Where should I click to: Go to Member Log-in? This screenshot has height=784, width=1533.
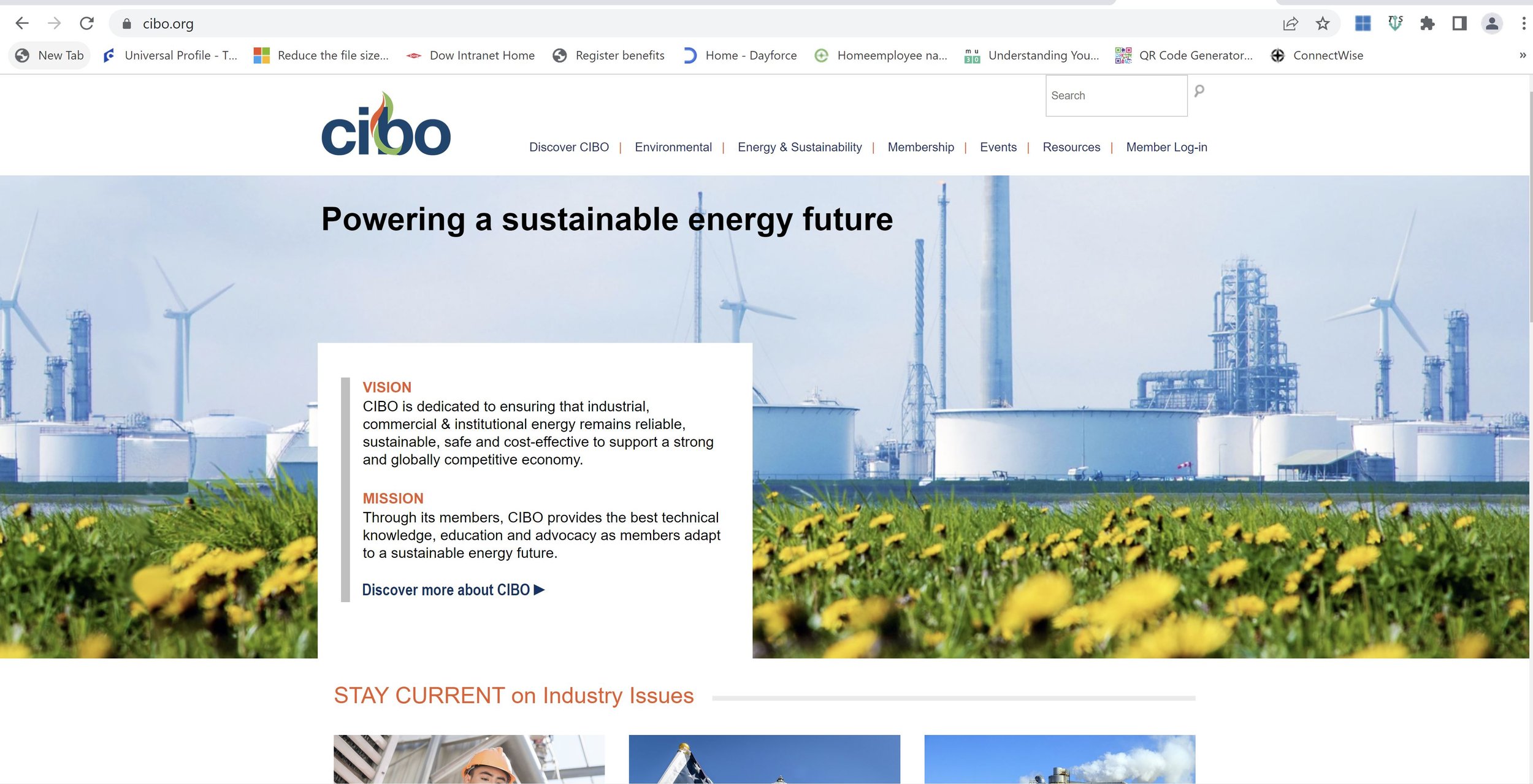(1166, 147)
